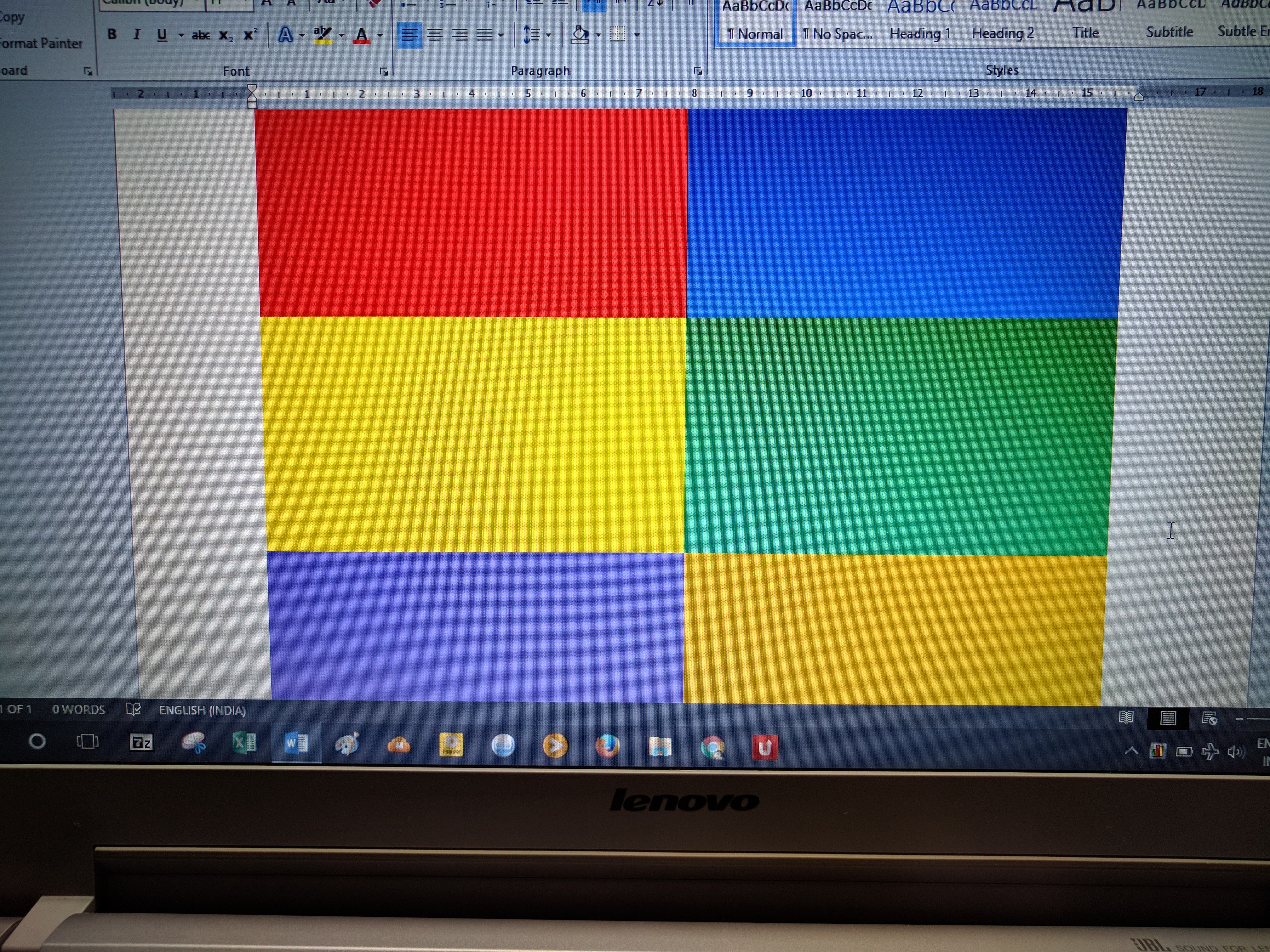Justify the paragraph text
This screenshot has width=1270, height=952.
click(x=485, y=35)
